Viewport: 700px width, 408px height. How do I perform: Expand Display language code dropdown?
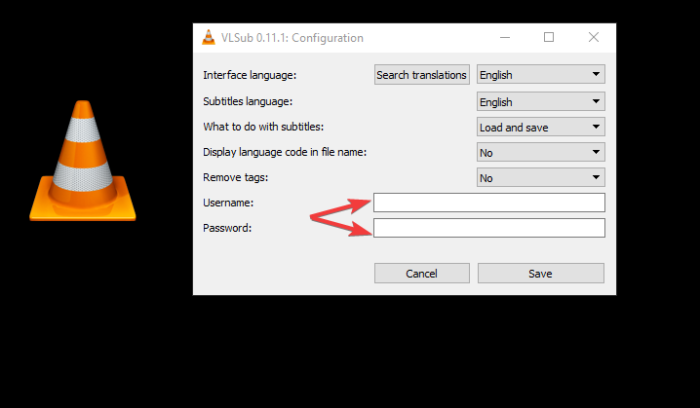541,153
